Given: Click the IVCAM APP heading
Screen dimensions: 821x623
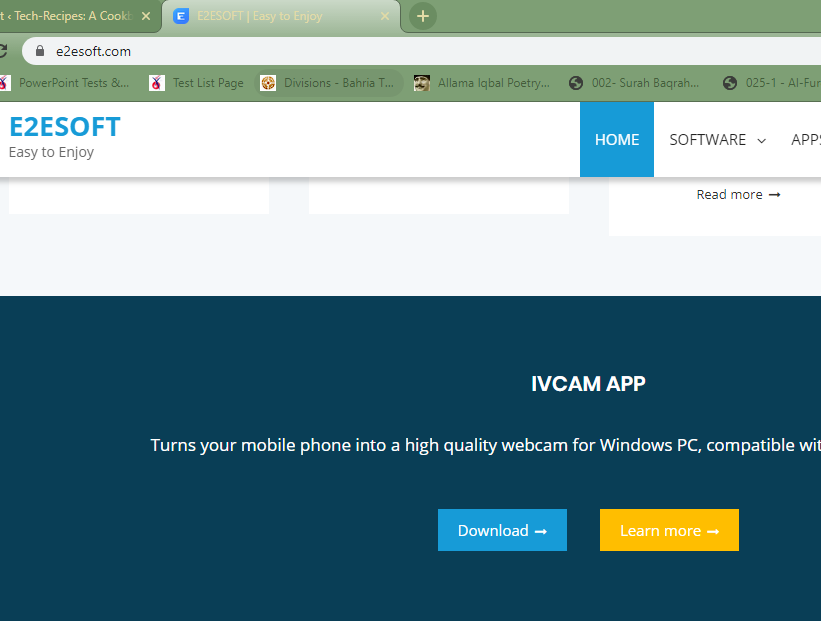Looking at the screenshot, I should [588, 384].
